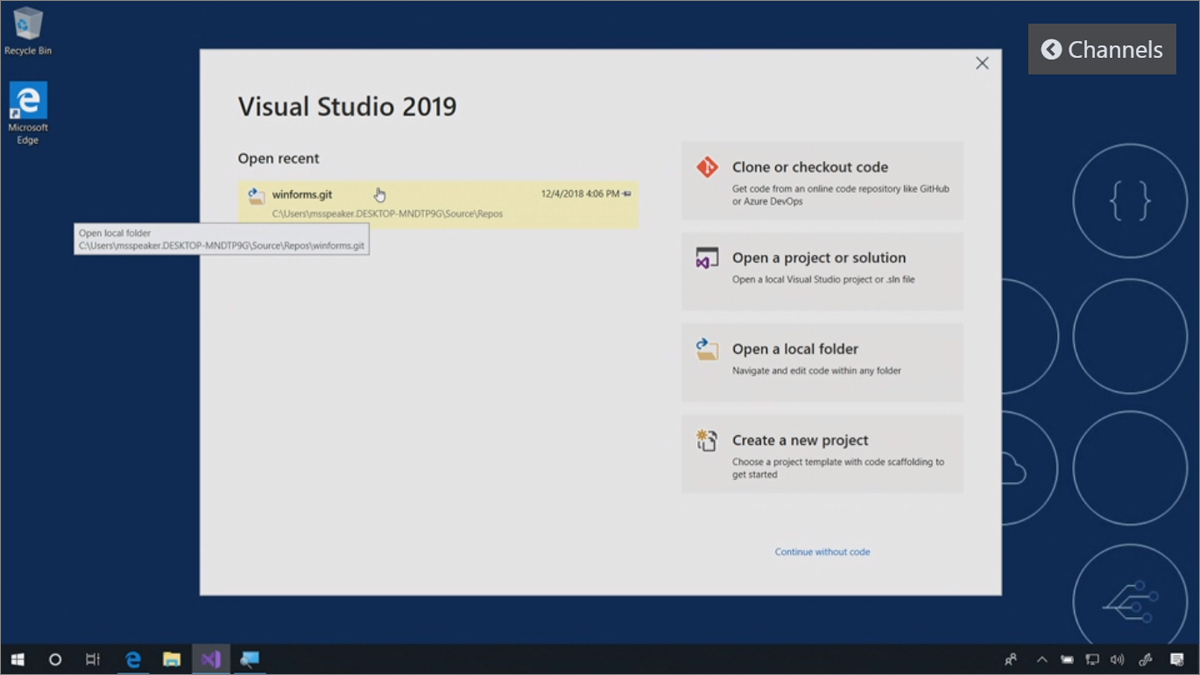
Task: Click the folder icon beside winforms.git
Action: tap(256, 196)
